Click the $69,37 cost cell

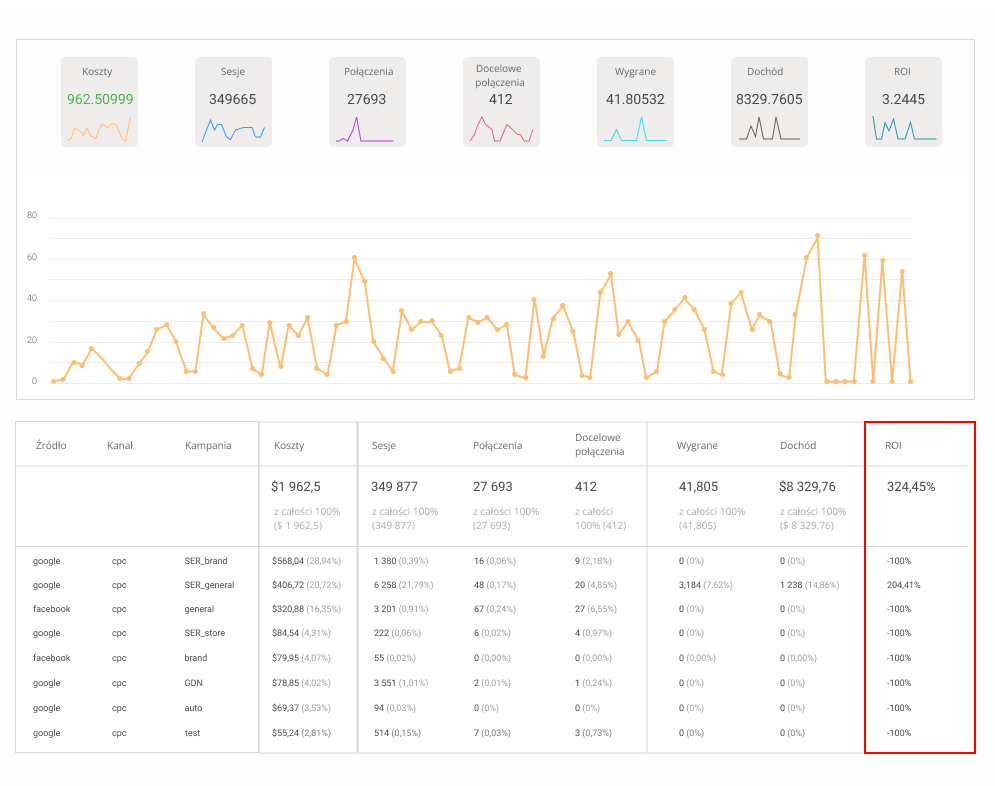point(301,708)
